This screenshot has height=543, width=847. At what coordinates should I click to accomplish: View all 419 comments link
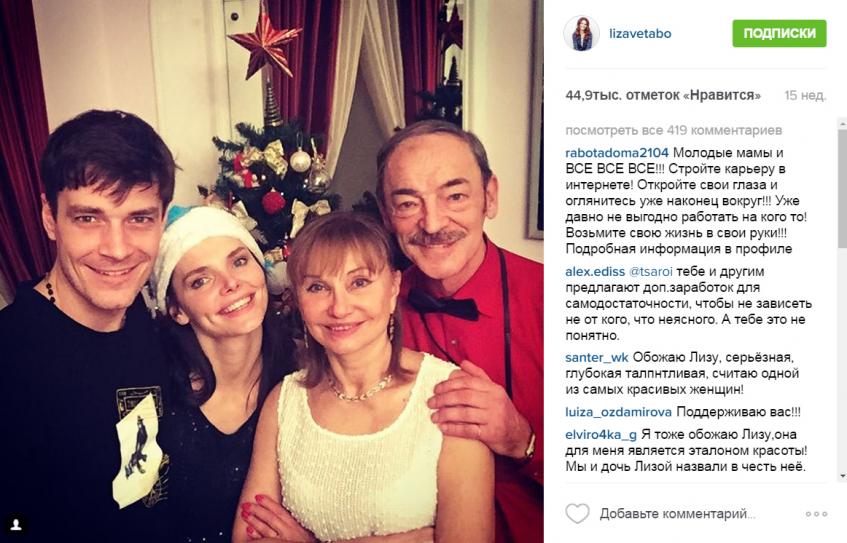(674, 130)
